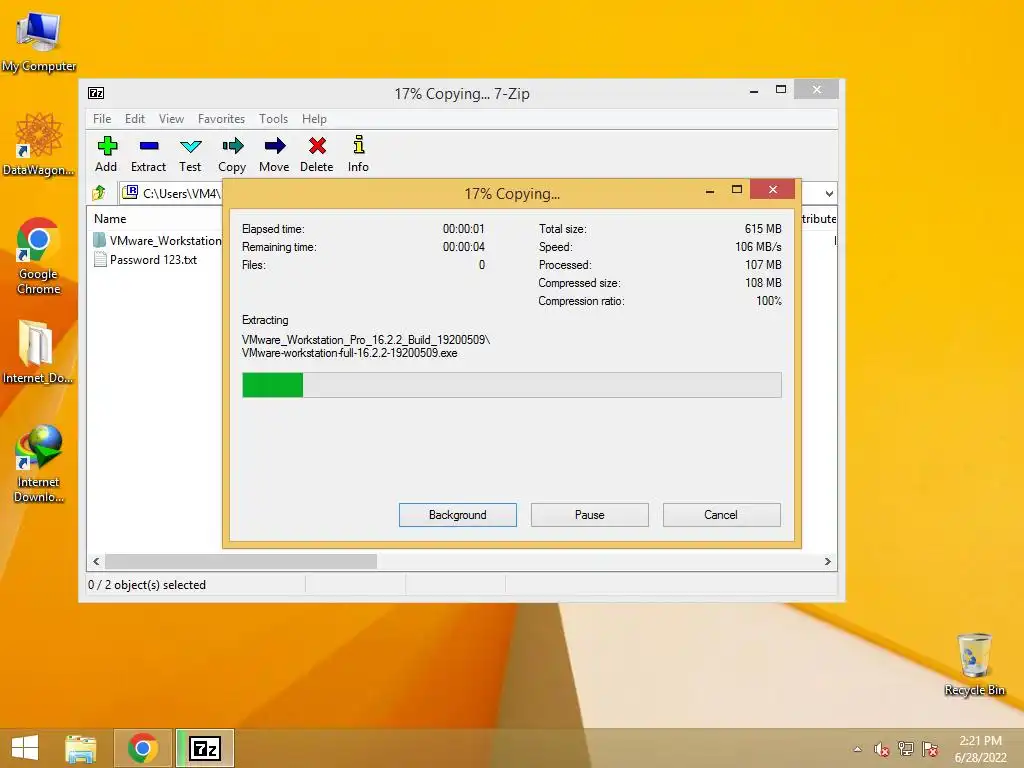Select Password 123.txt file
1024x768 pixels.
pos(145,259)
